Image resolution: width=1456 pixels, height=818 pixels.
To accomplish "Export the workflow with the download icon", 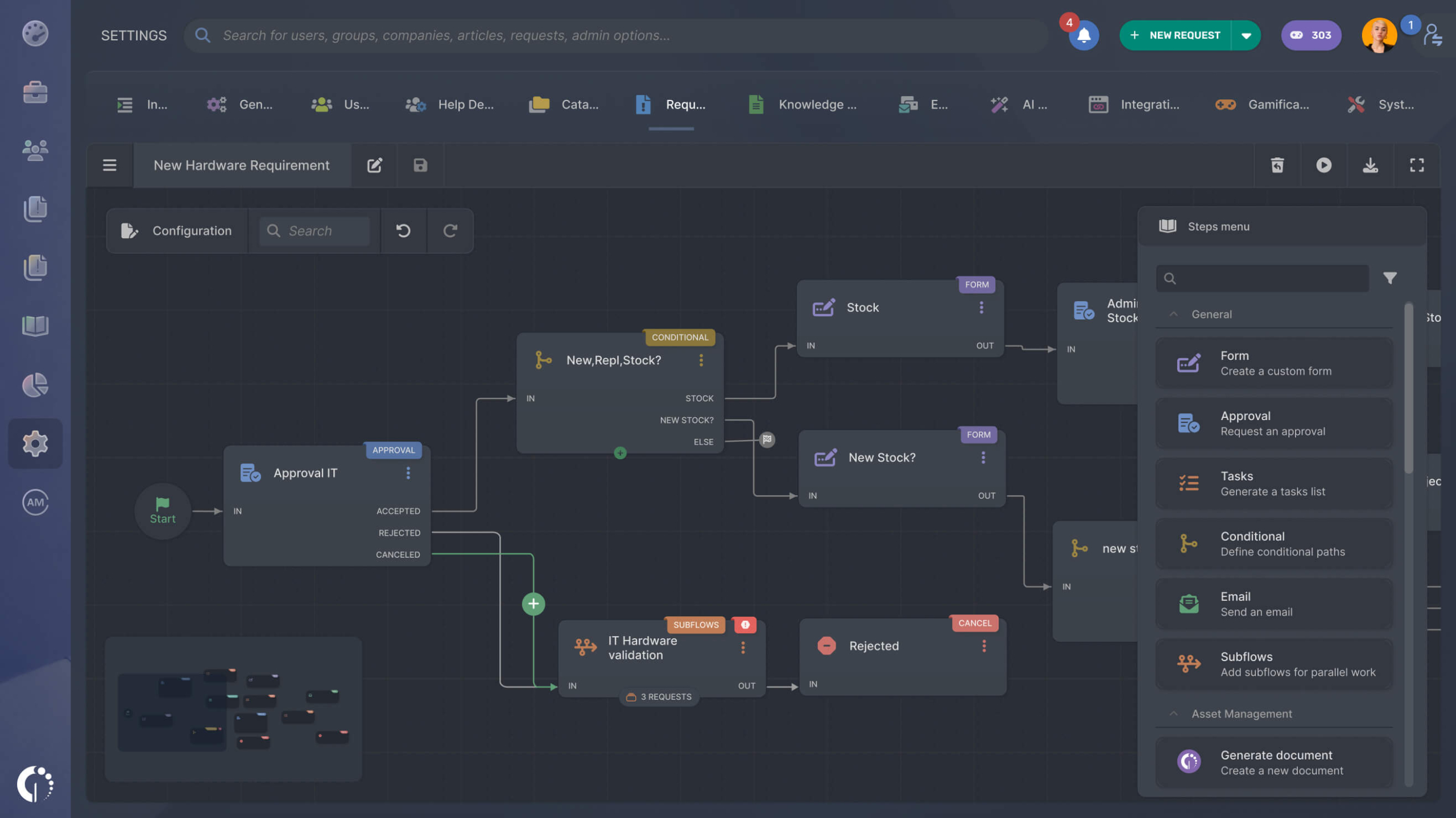I will tap(1371, 165).
